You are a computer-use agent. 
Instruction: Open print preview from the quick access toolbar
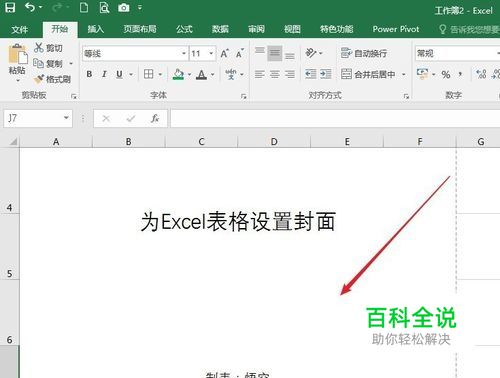coord(104,7)
